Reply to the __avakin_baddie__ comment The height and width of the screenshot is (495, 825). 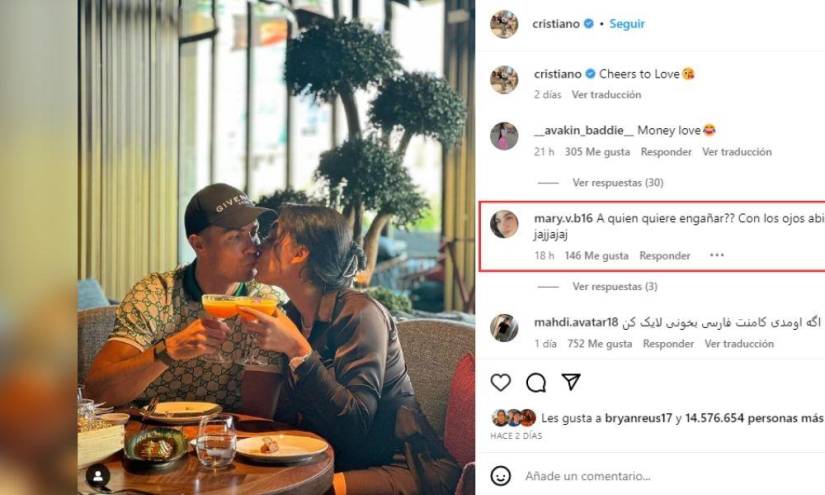pos(666,152)
